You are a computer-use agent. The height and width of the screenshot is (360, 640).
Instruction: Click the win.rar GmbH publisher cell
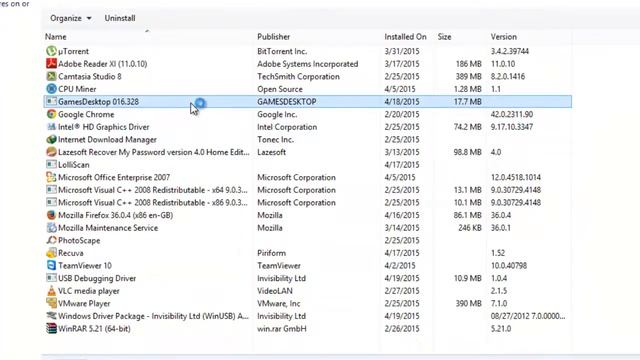click(x=282, y=329)
